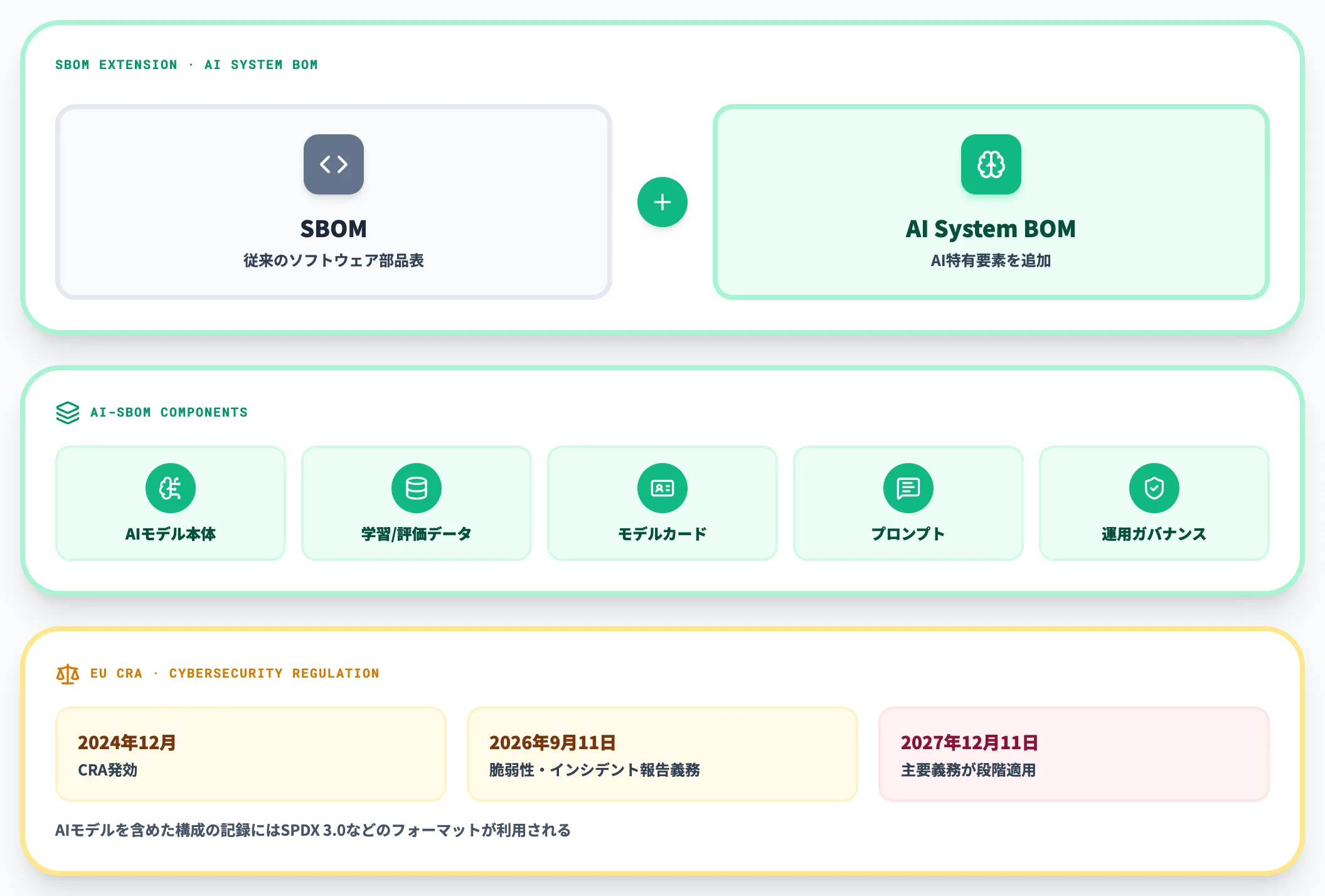Click the AIモデル本体 brain circuit icon
This screenshot has height=896, width=1325.
coord(171,488)
